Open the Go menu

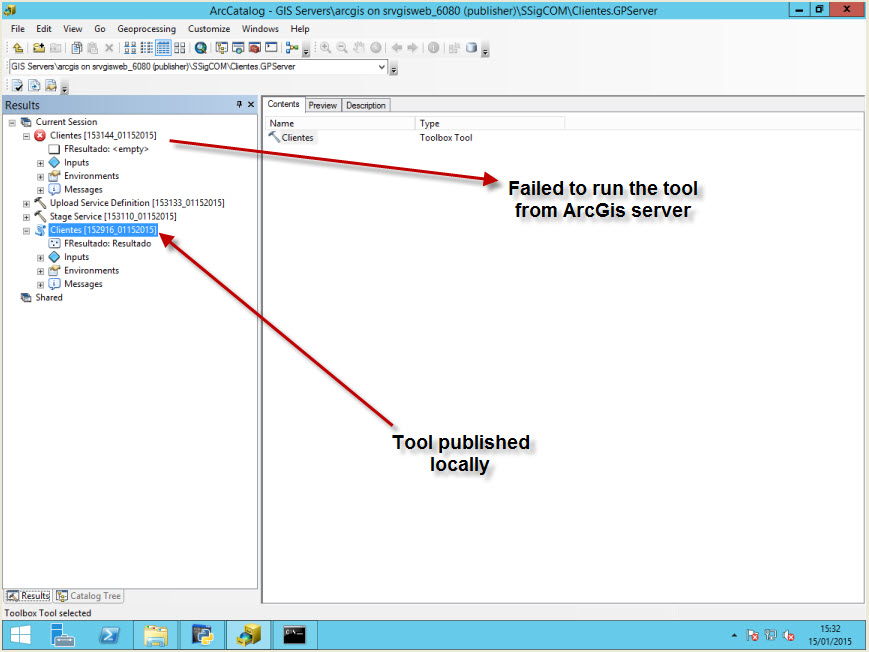[x=100, y=29]
